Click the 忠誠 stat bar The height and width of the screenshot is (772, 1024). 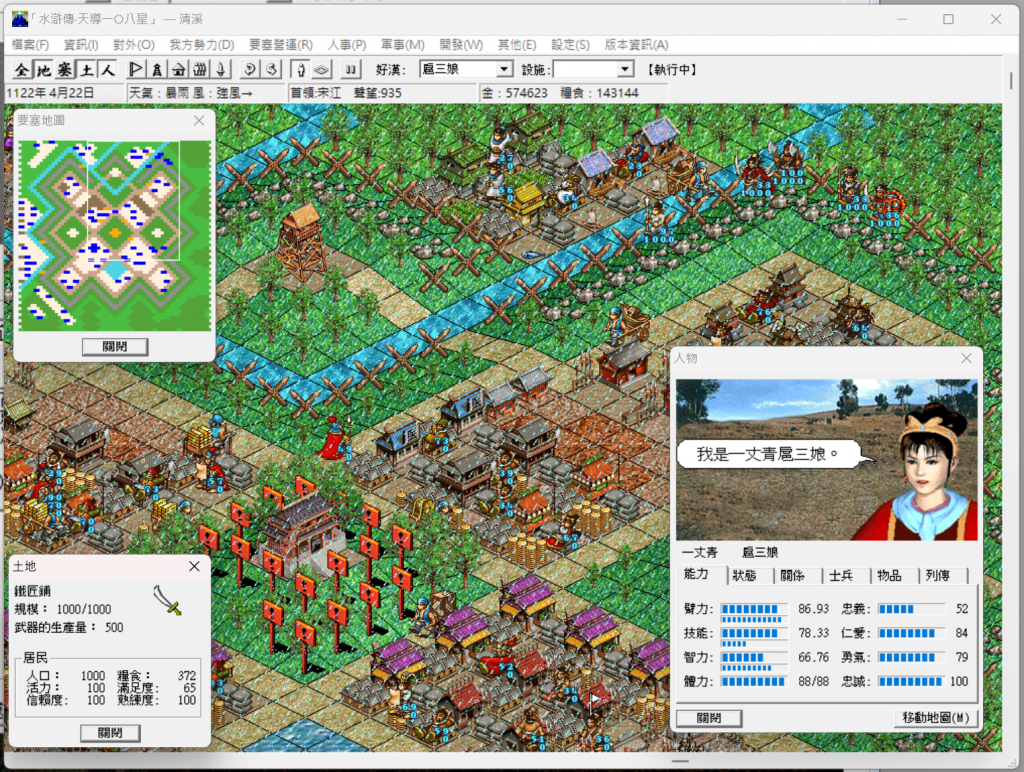pyautogui.click(x=911, y=681)
